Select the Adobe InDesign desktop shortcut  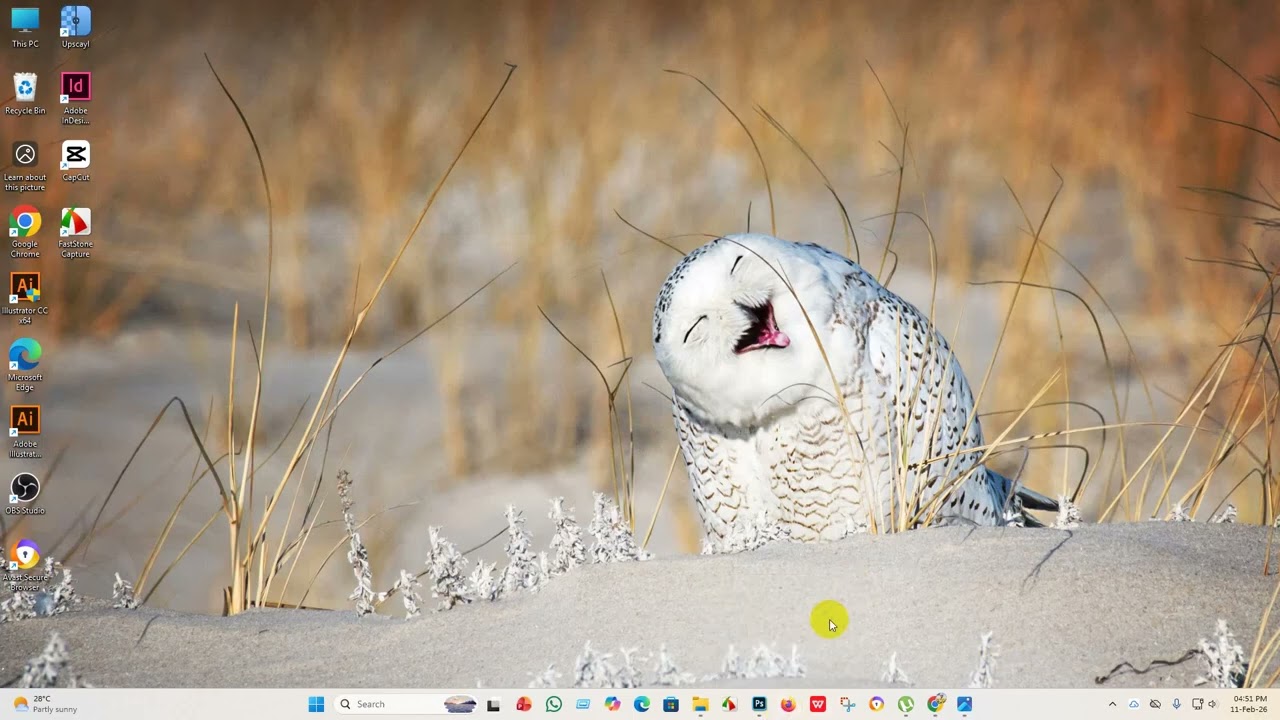click(x=75, y=98)
